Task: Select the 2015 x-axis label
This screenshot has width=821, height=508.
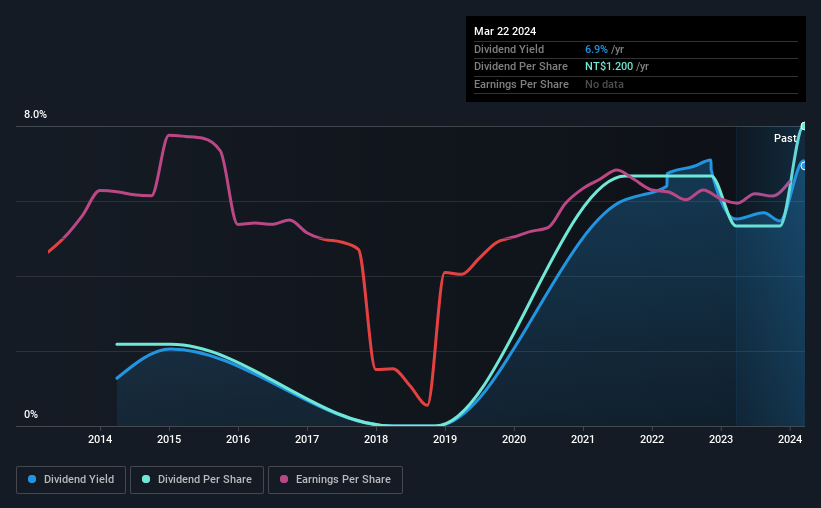Action: 169,439
